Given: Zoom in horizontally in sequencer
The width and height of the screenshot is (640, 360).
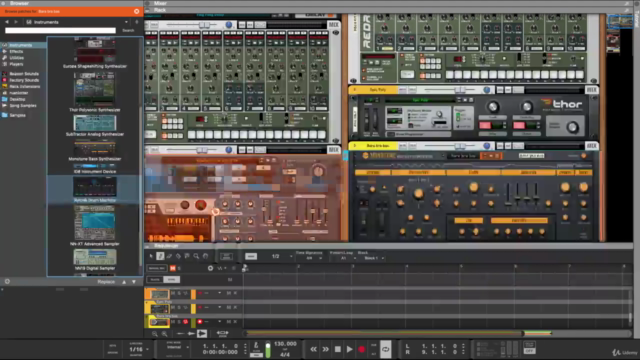Looking at the screenshot, I should 164,334.
